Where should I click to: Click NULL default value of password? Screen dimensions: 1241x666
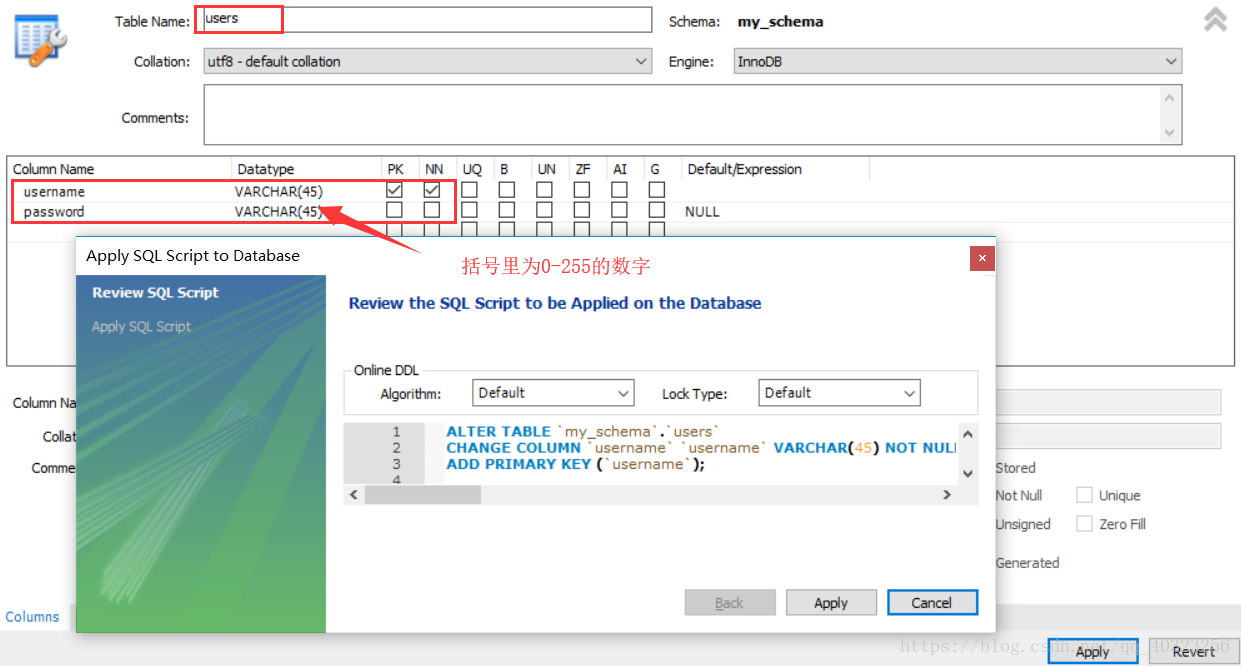[702, 212]
